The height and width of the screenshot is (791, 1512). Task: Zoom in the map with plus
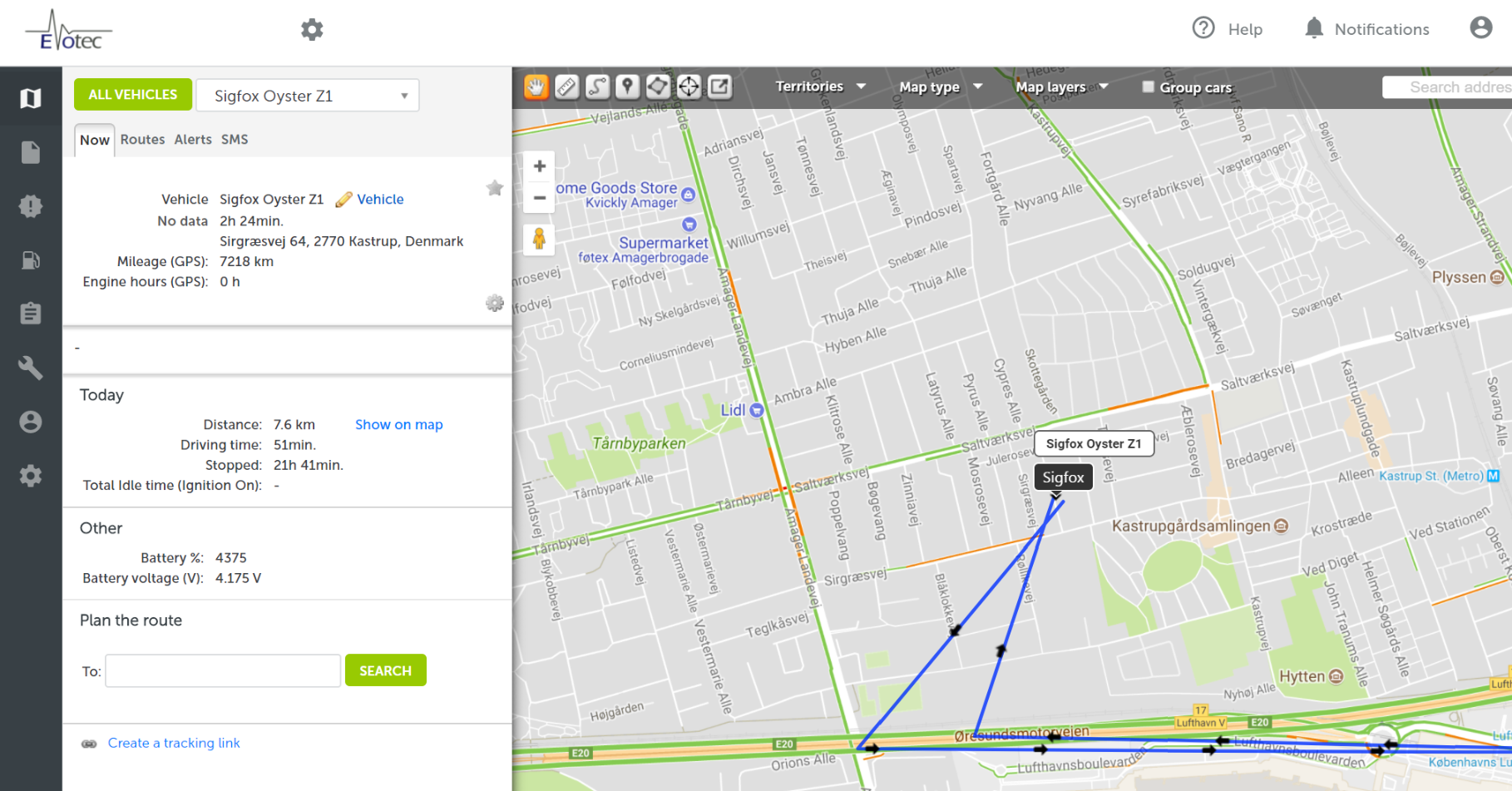pos(540,166)
